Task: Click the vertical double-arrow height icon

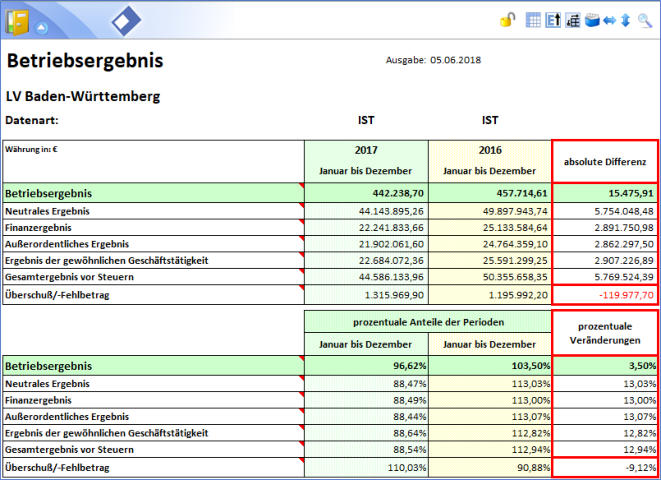Action: pyautogui.click(x=625, y=20)
